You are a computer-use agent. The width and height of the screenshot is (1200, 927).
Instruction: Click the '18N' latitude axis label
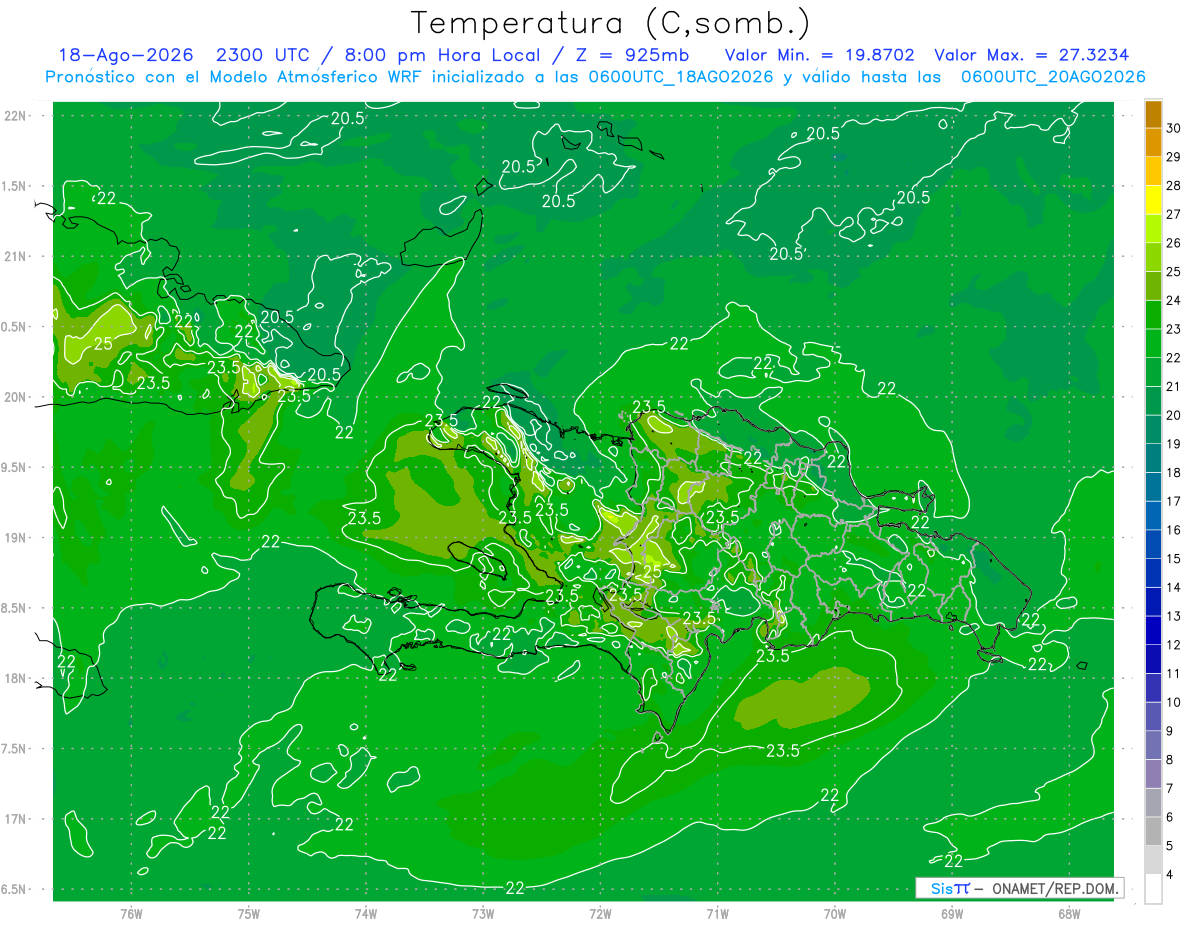(16, 678)
